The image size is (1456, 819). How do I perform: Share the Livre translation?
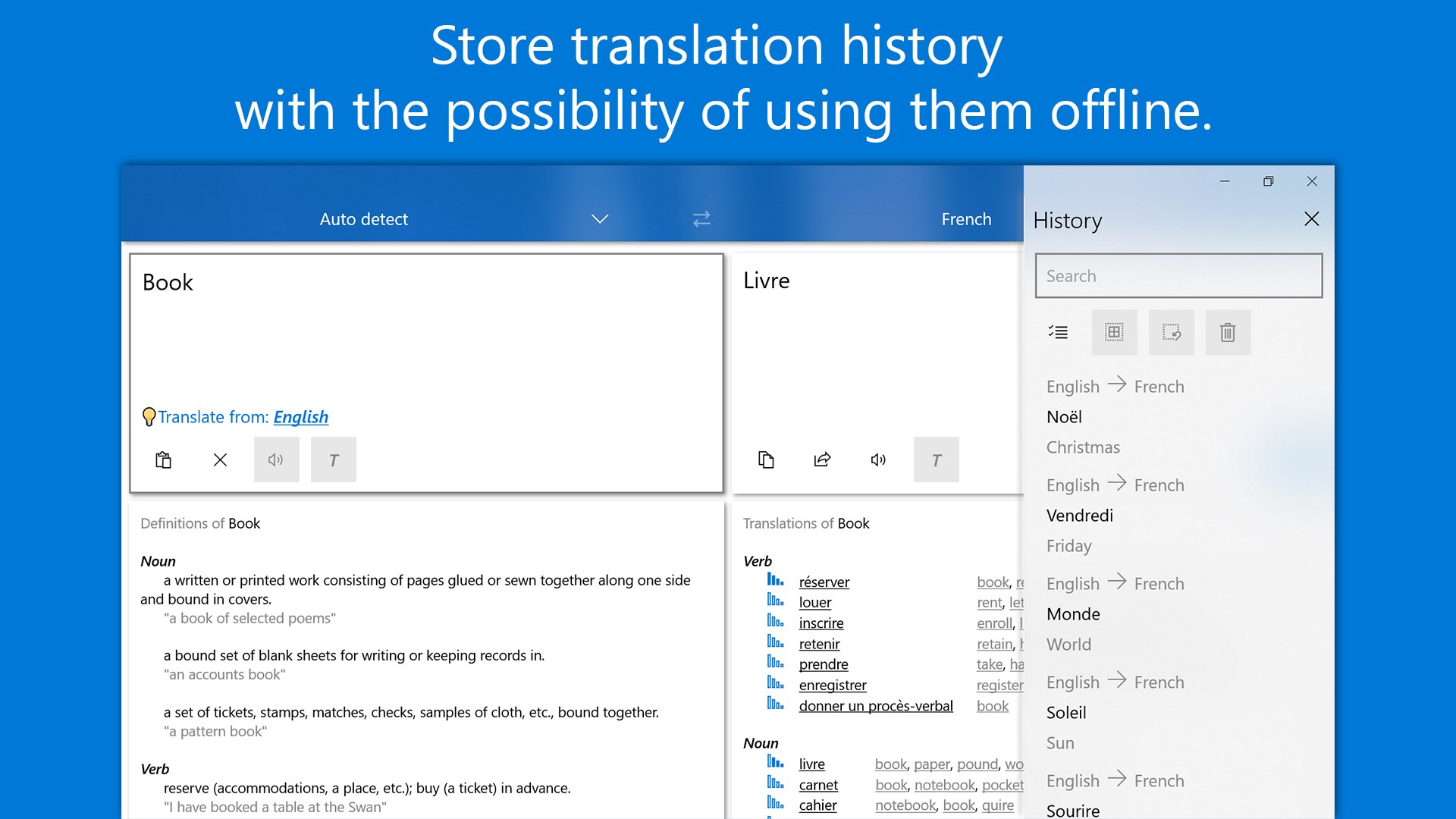822,460
